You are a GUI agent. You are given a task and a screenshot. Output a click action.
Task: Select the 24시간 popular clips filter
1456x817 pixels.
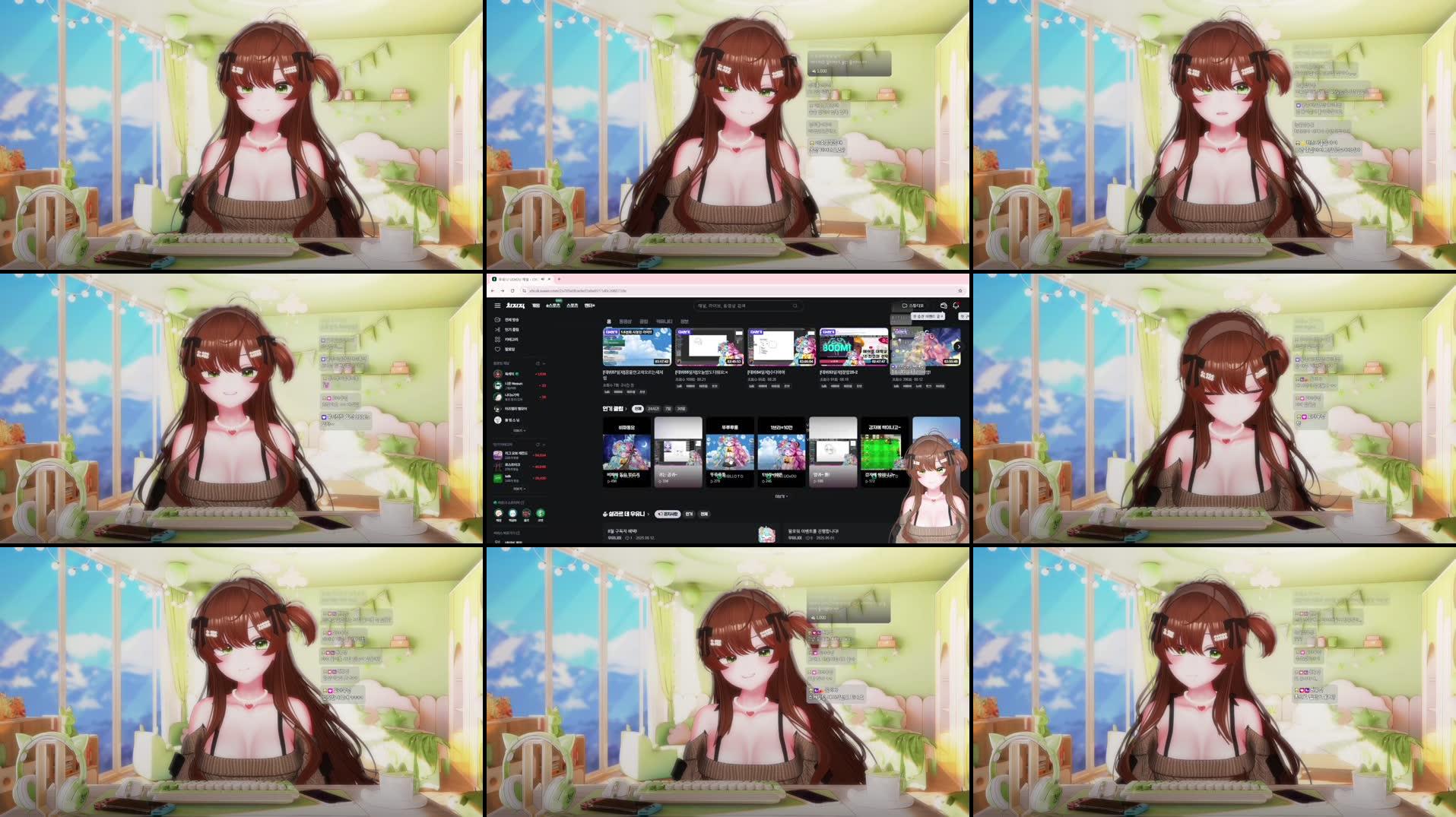click(653, 409)
